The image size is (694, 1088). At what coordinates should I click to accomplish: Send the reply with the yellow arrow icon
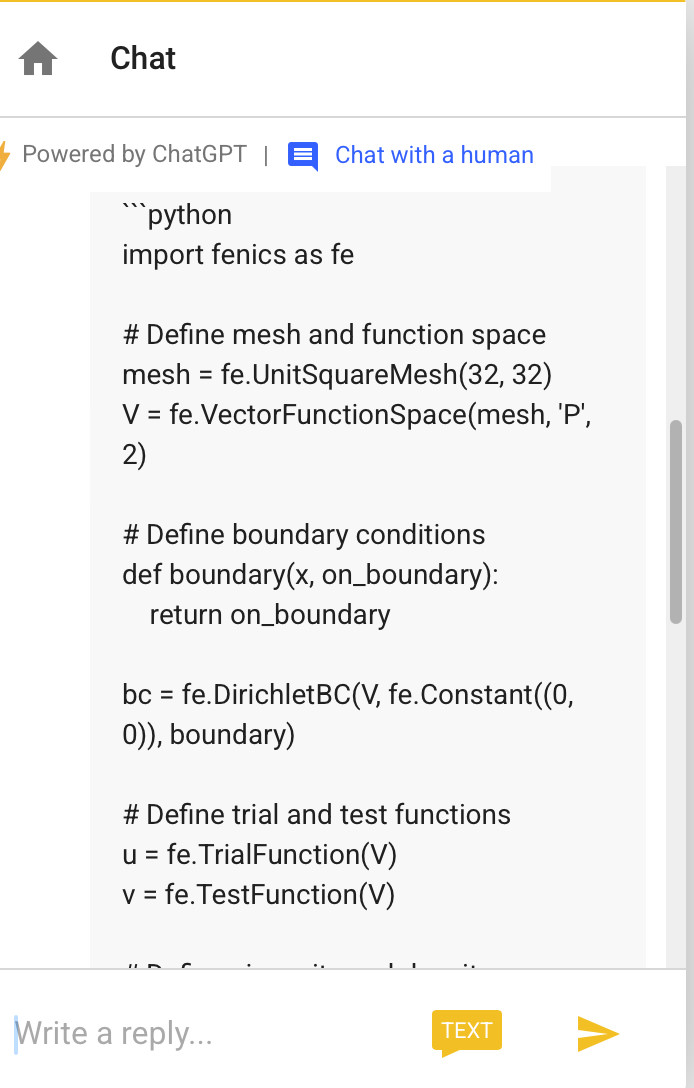598,1034
